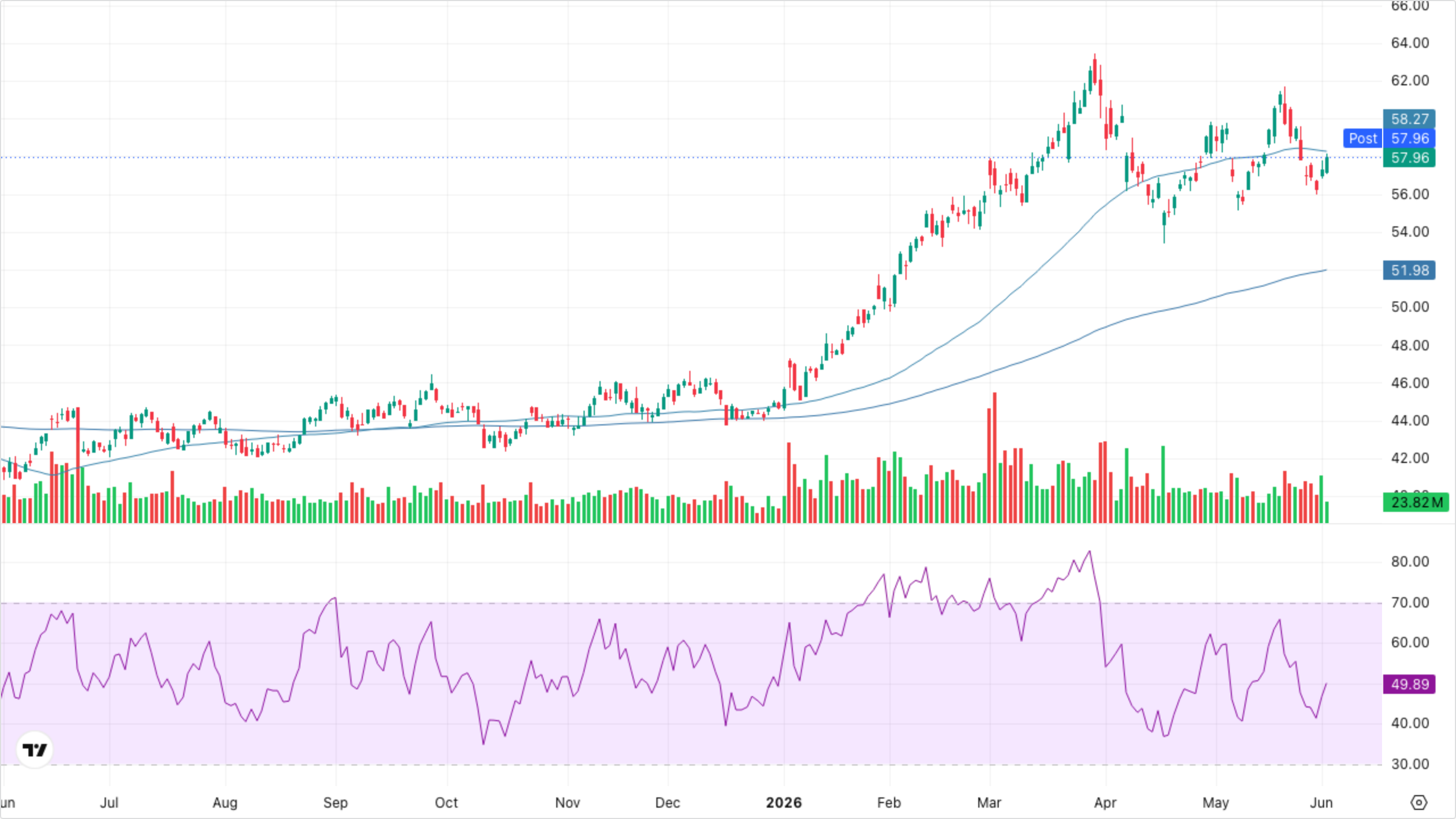This screenshot has height=819, width=1456.
Task: Click the 70.00 RSI overbought level label
Action: click(x=1409, y=602)
